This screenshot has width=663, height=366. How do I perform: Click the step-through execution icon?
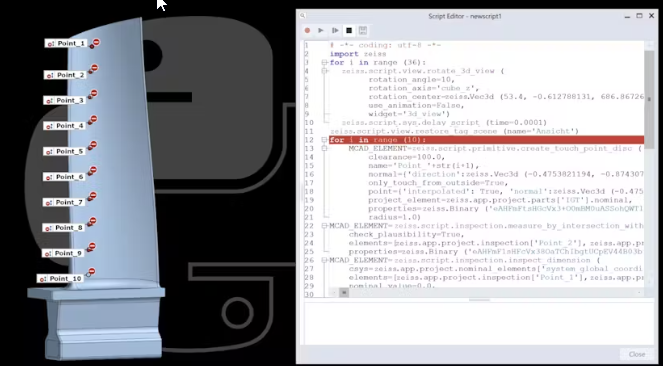(x=335, y=30)
